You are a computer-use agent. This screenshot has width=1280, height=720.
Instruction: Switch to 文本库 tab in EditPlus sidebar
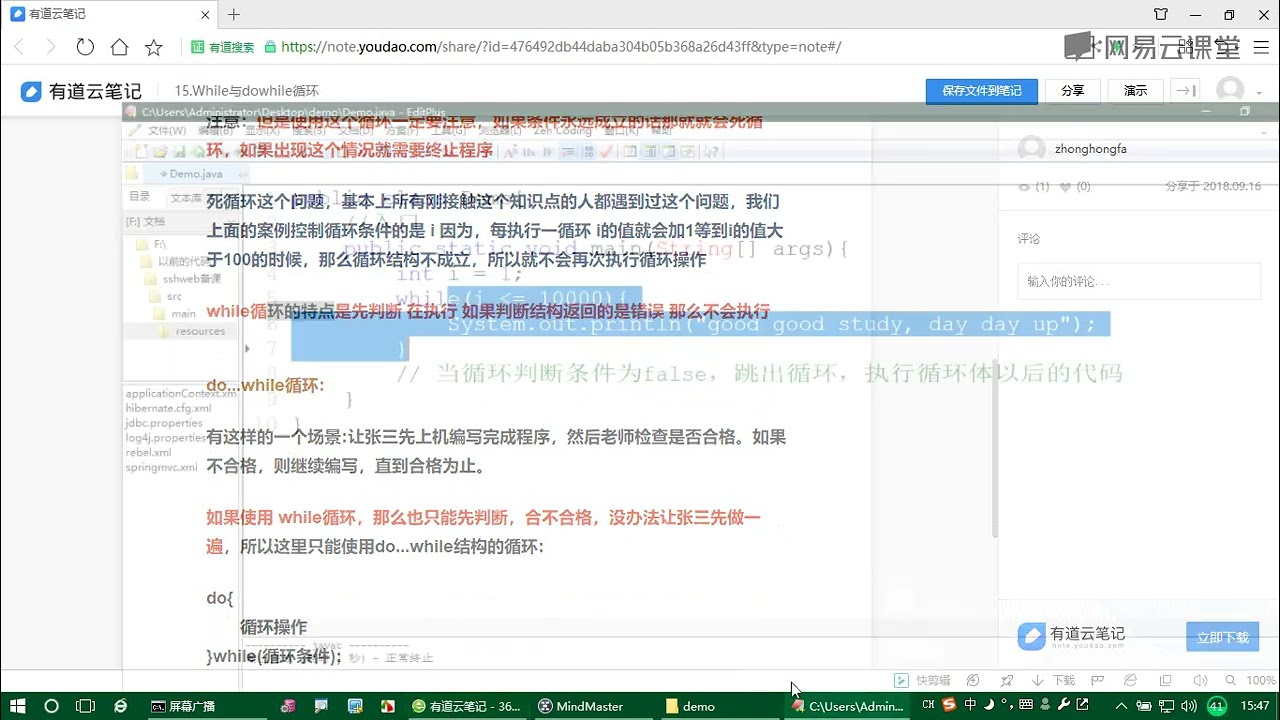[185, 198]
